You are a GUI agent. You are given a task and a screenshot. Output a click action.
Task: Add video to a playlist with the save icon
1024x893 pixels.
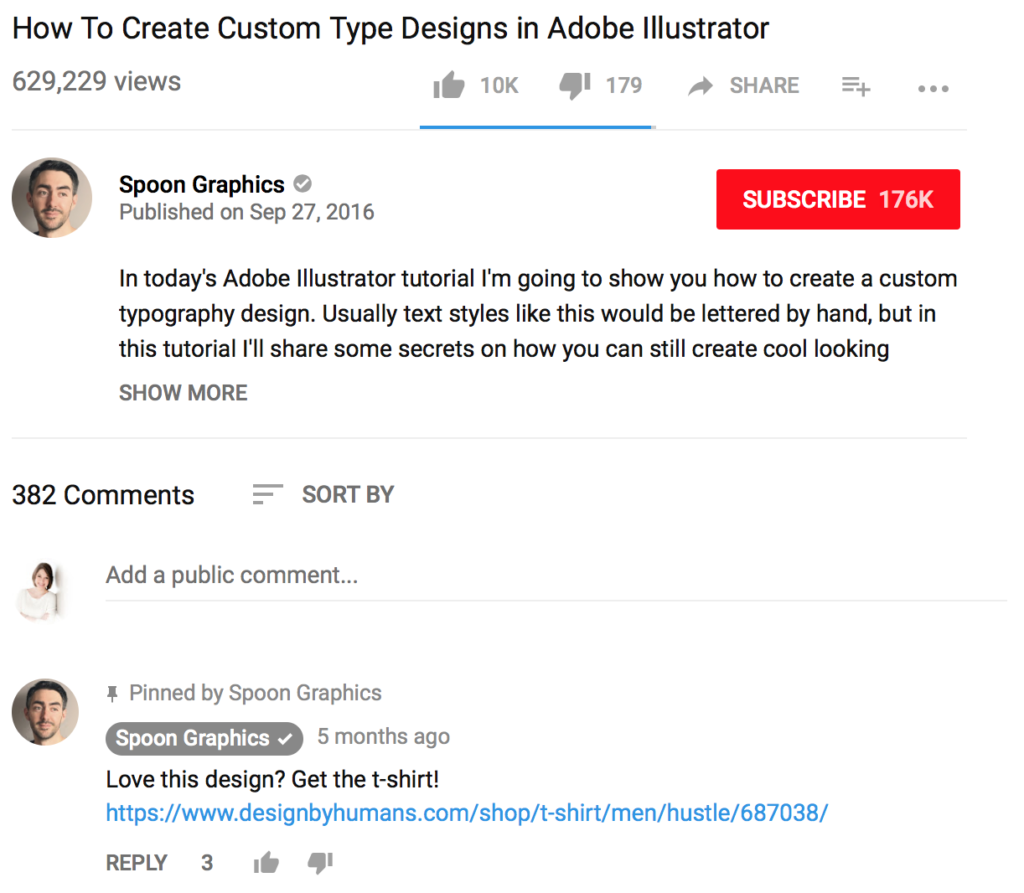(x=855, y=87)
